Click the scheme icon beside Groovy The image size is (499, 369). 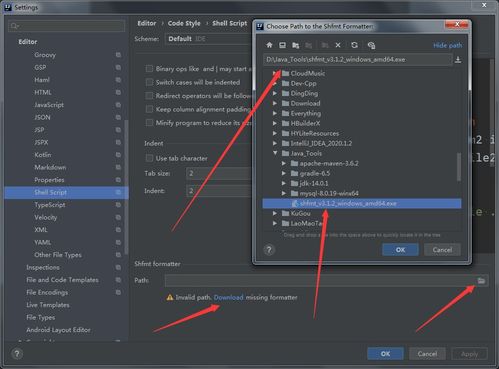coord(118,55)
